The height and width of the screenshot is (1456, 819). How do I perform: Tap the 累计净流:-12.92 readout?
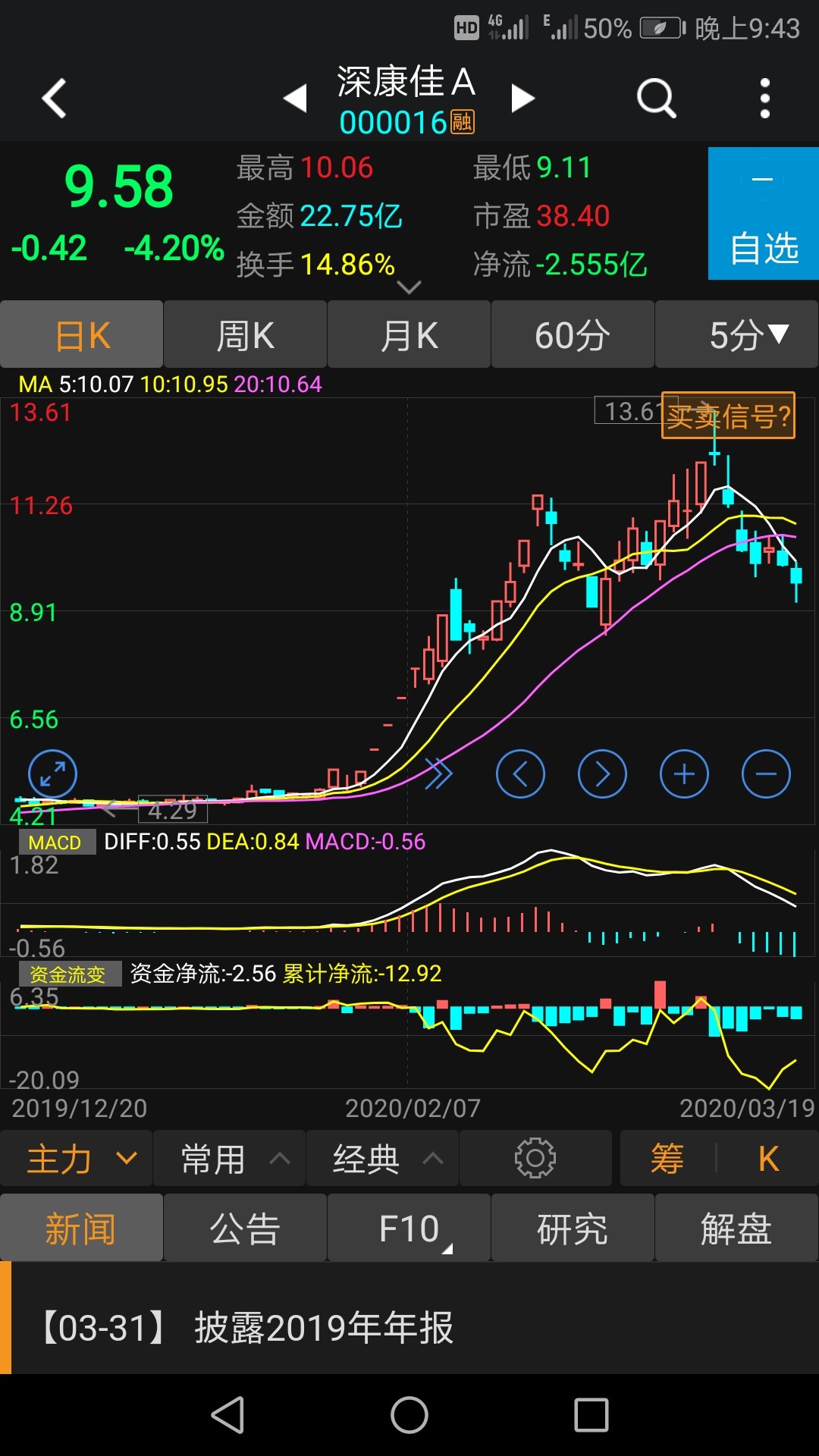(362, 974)
